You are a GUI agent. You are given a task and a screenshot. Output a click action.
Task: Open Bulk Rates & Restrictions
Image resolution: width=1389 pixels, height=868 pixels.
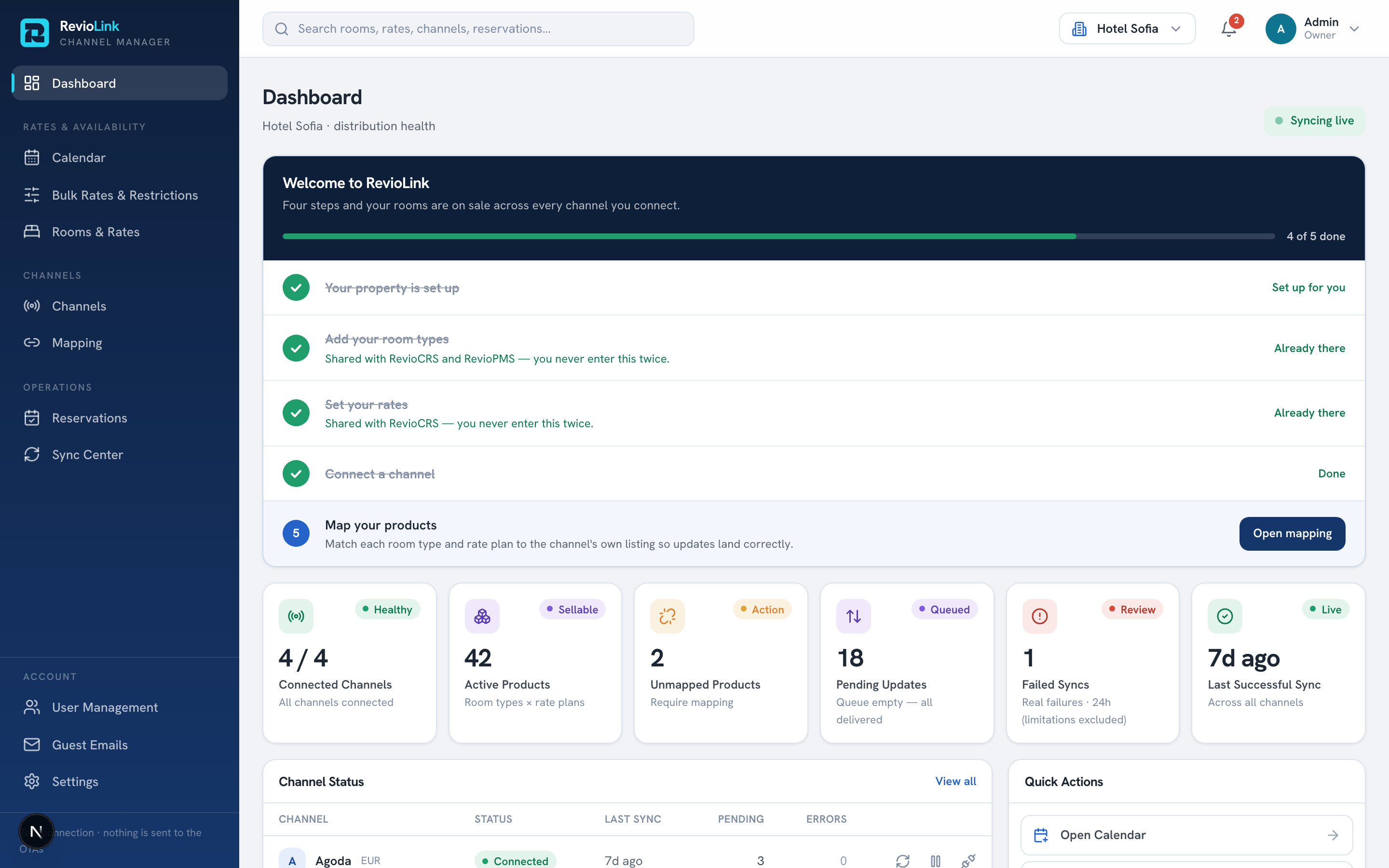pos(120,195)
